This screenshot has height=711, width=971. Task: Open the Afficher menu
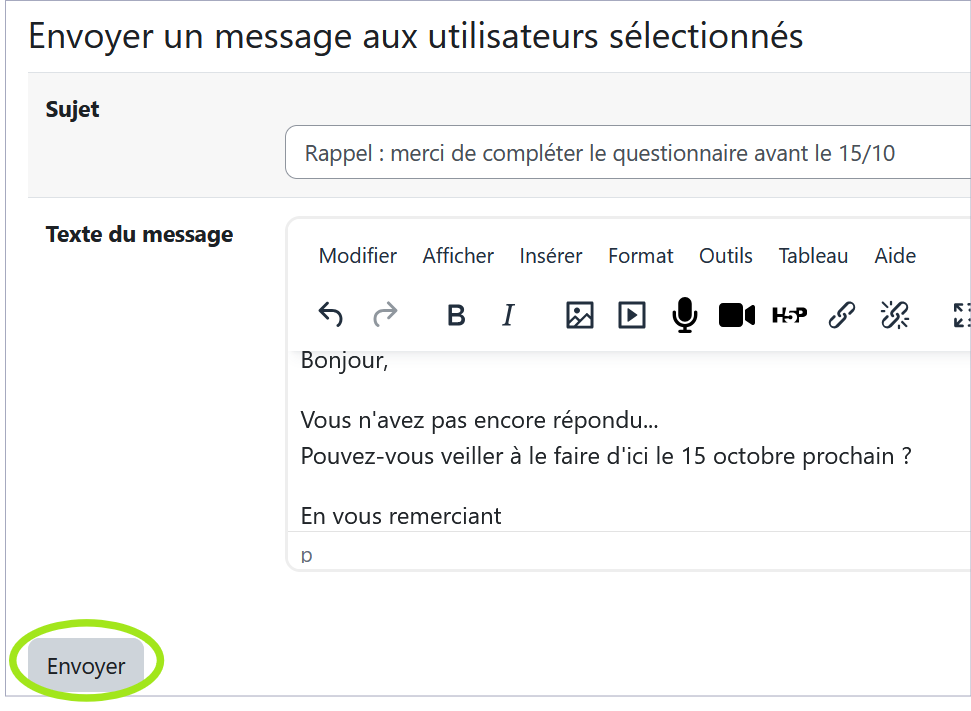coord(458,256)
